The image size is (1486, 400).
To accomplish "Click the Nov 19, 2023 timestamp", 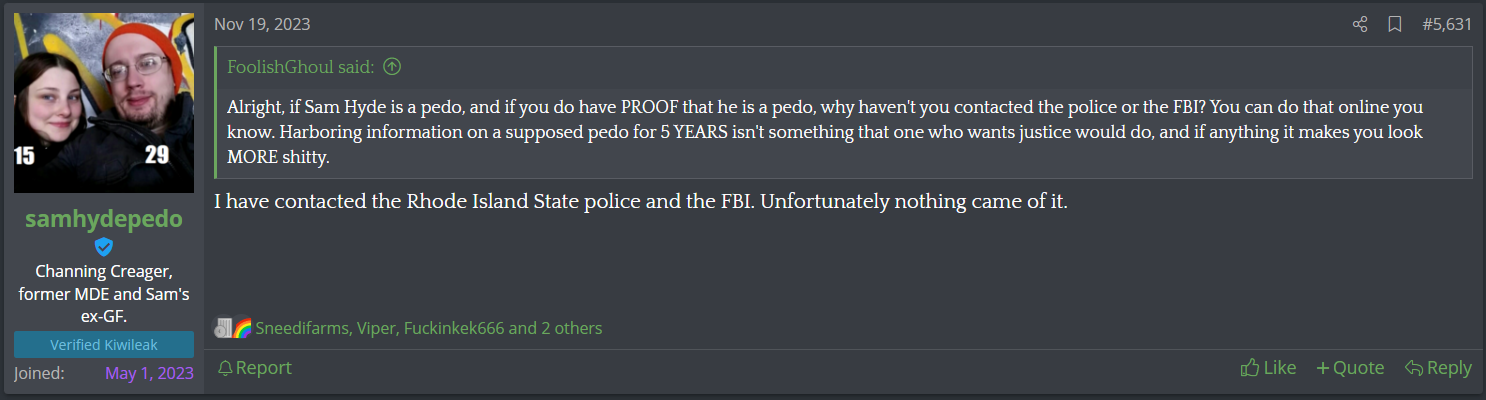I will [261, 24].
